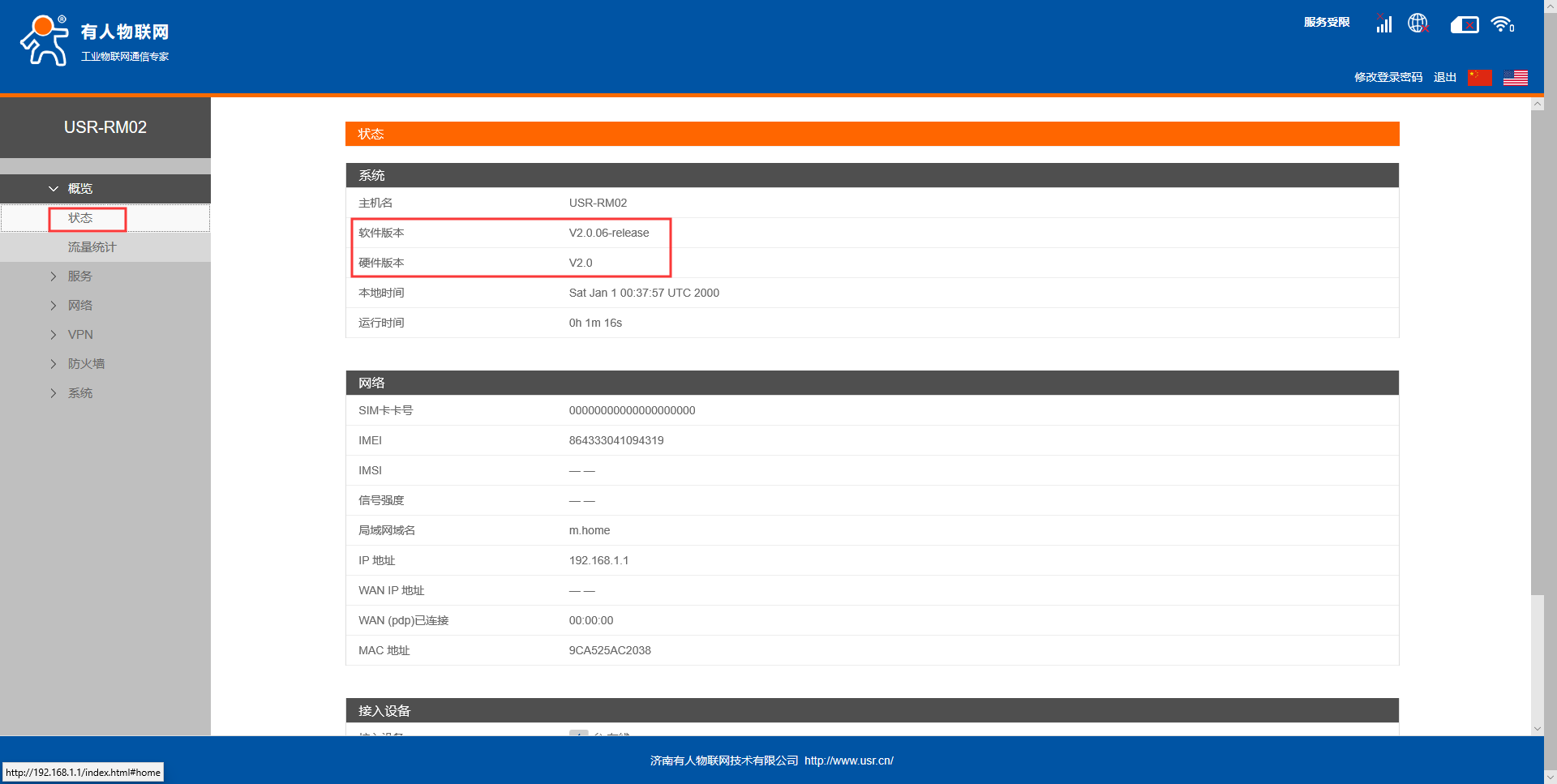The height and width of the screenshot is (784, 1557).
Task: Open the 流量统计 sidebar item
Action: pyautogui.click(x=92, y=247)
